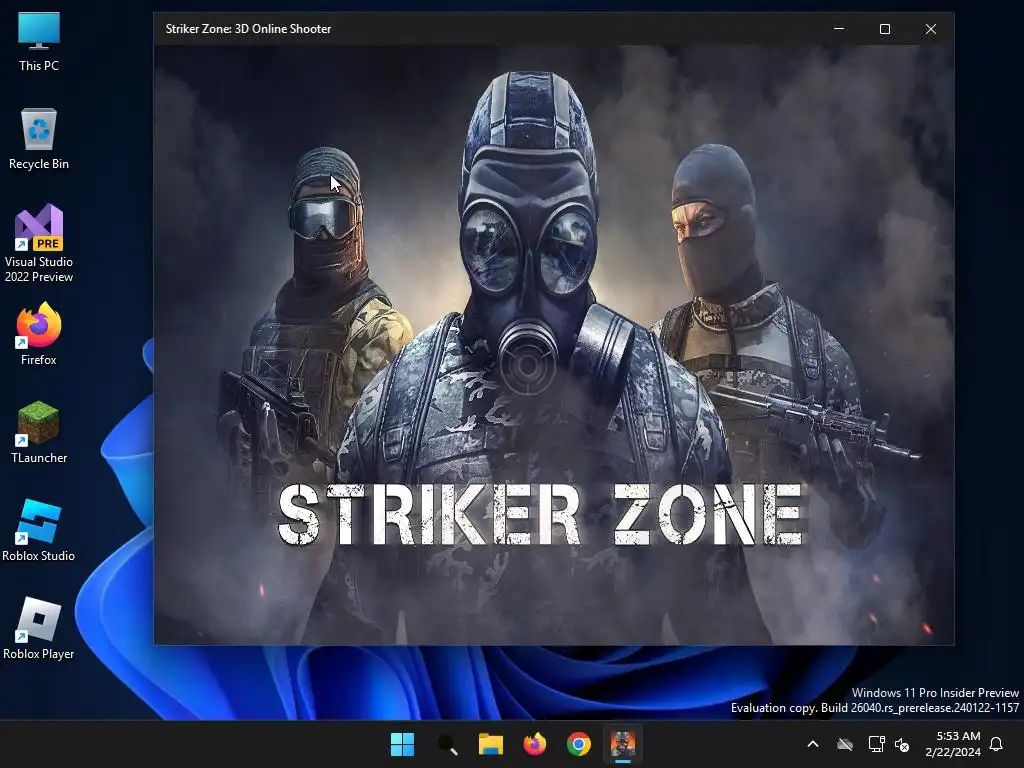Screen dimensions: 1024x768
Task: Select the Roblox Studio desktop shortcut
Action: pyautogui.click(x=39, y=530)
